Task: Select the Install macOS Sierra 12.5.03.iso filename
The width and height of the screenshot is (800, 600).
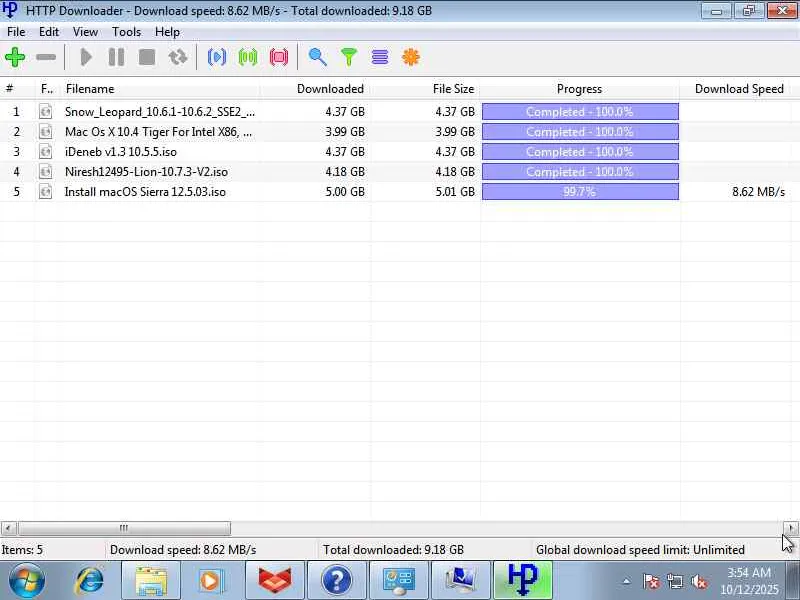Action: [145, 192]
